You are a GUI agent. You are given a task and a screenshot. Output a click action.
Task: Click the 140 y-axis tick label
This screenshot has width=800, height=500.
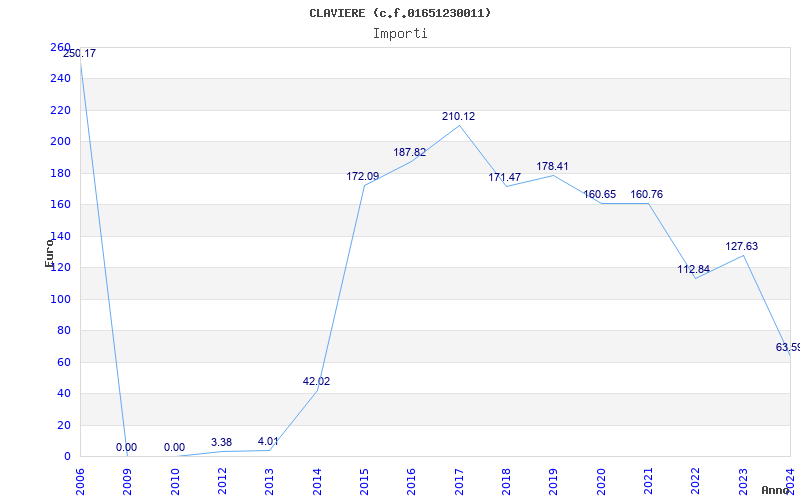click(x=60, y=236)
